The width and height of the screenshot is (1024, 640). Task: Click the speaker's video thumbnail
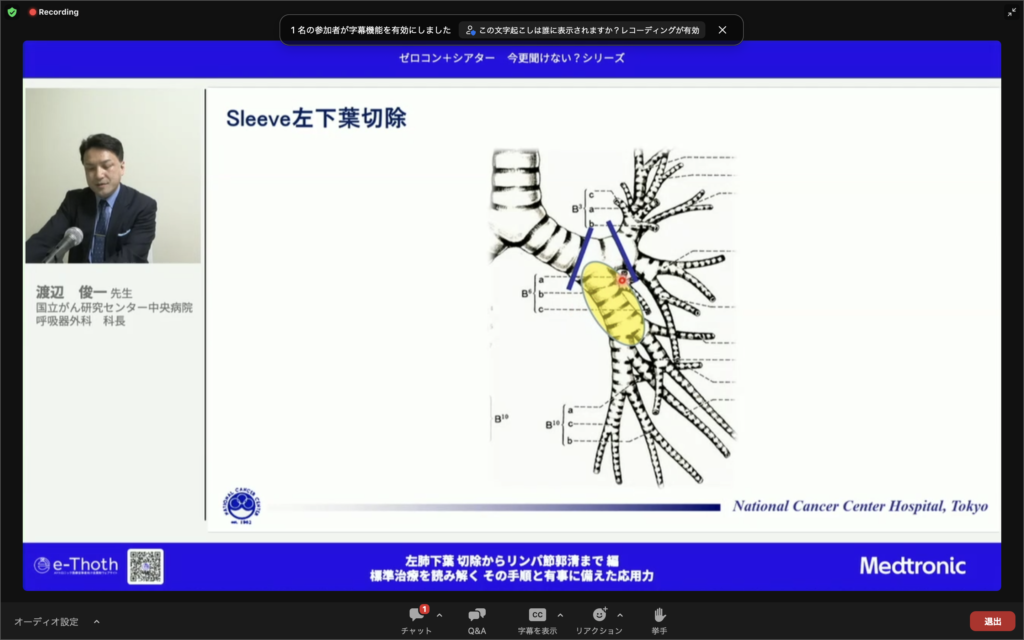coord(113,176)
